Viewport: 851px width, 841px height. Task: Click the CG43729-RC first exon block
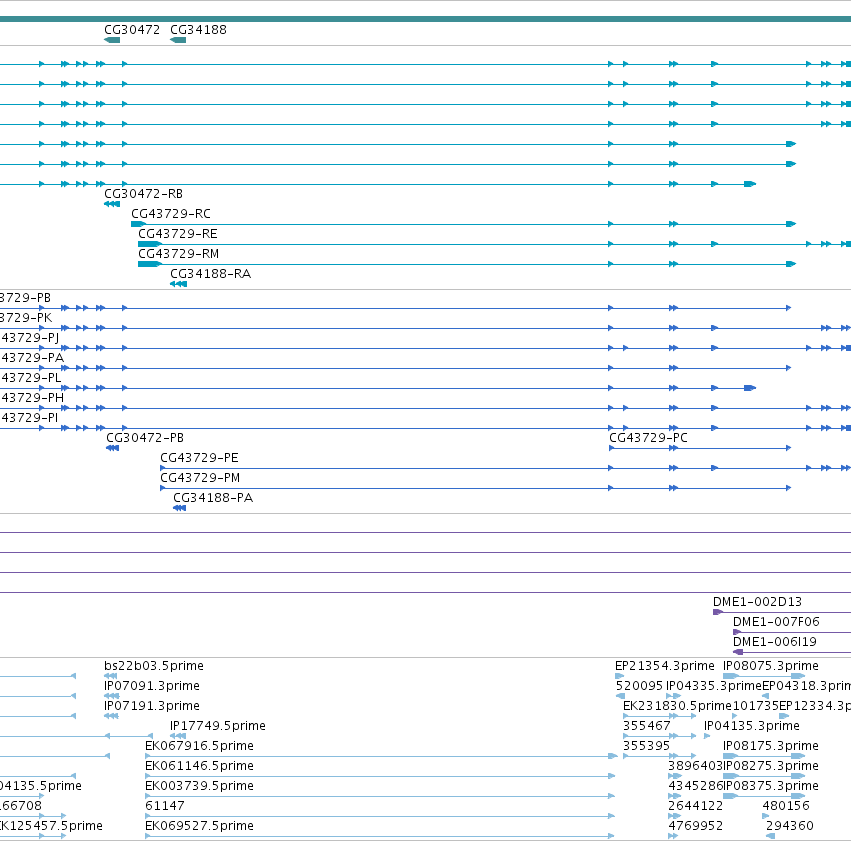[x=138, y=224]
